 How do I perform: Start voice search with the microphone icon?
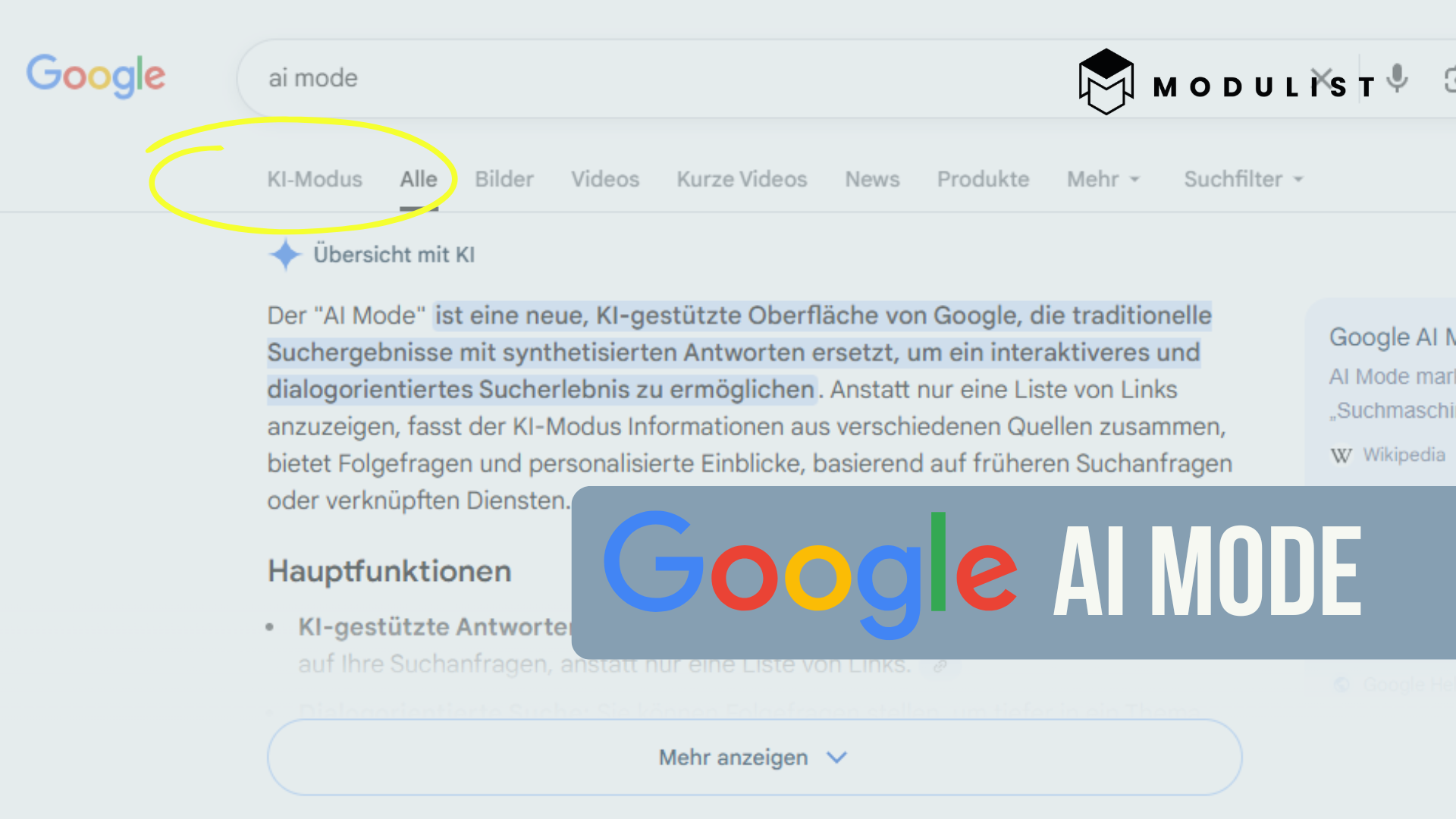pos(1395,79)
